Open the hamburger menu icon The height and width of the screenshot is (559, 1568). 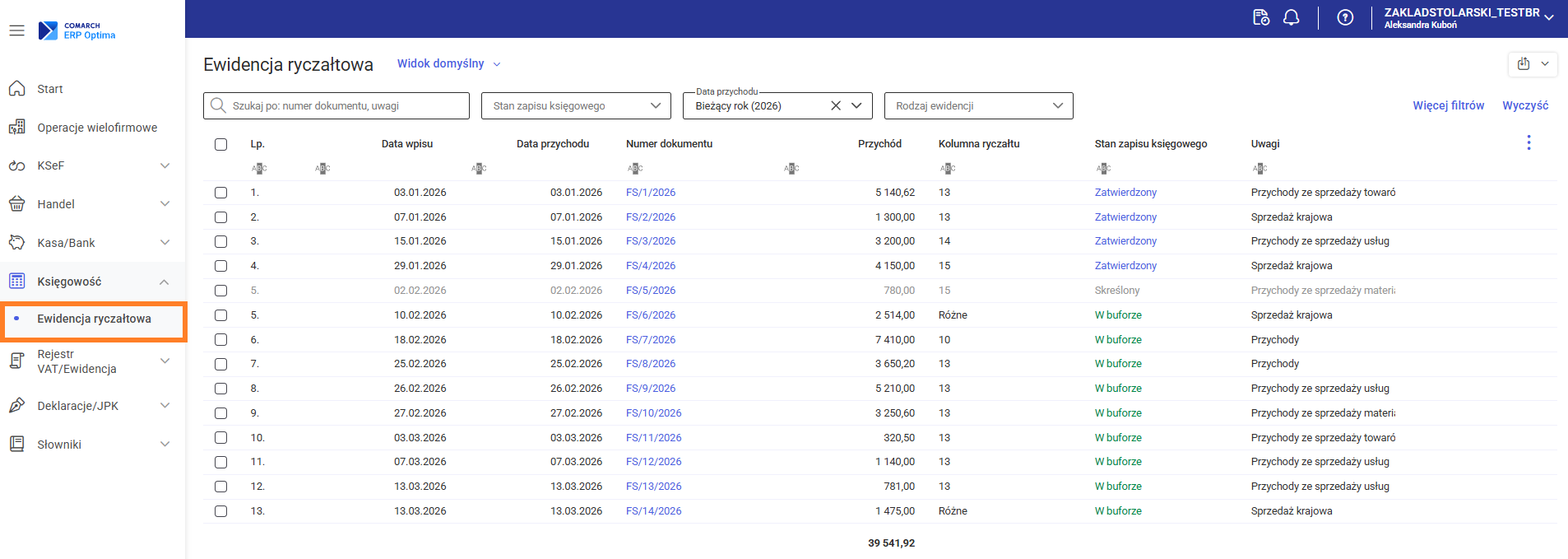pyautogui.click(x=16, y=30)
